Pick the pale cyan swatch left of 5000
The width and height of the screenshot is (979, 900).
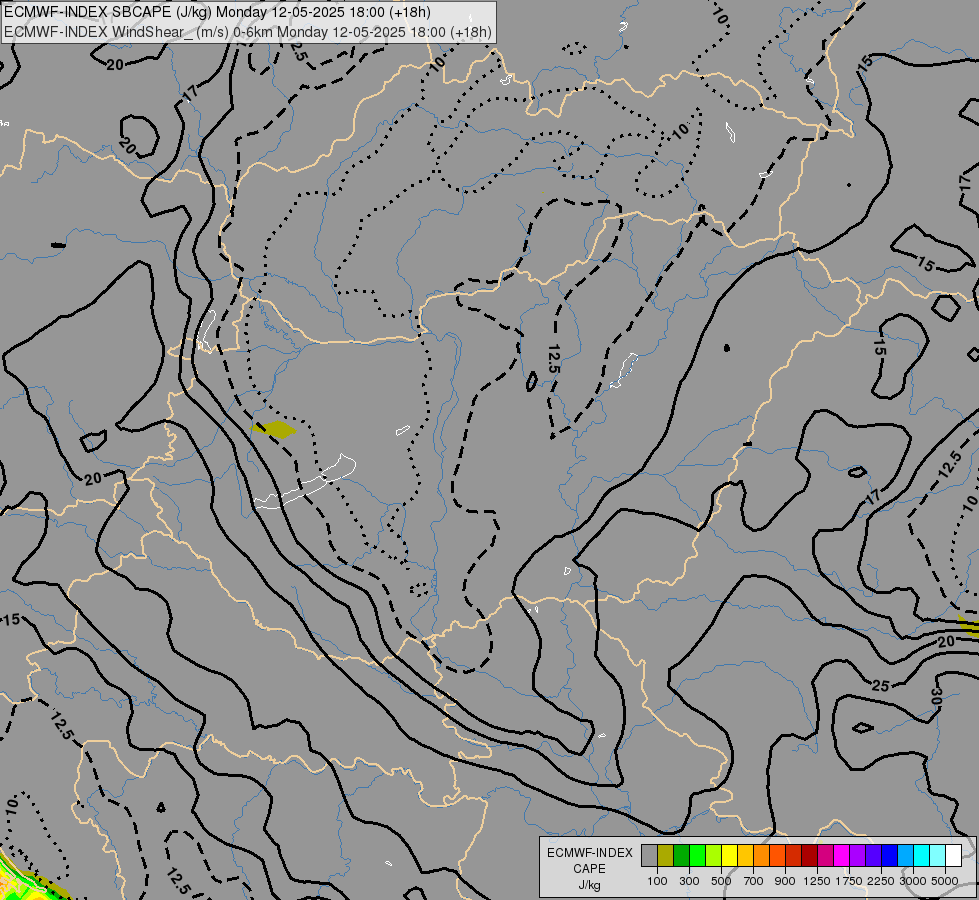(937, 855)
